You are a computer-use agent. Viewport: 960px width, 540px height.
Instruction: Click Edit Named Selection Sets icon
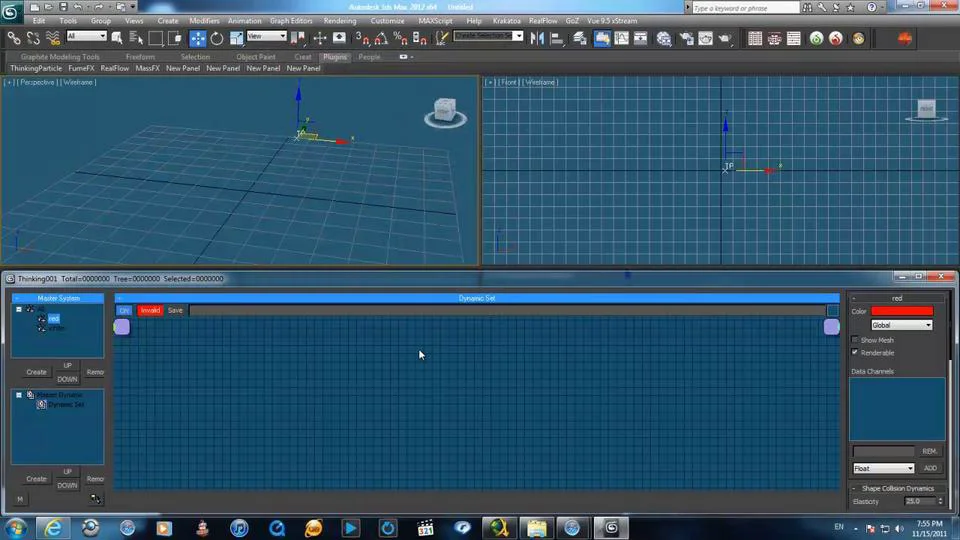coord(441,39)
